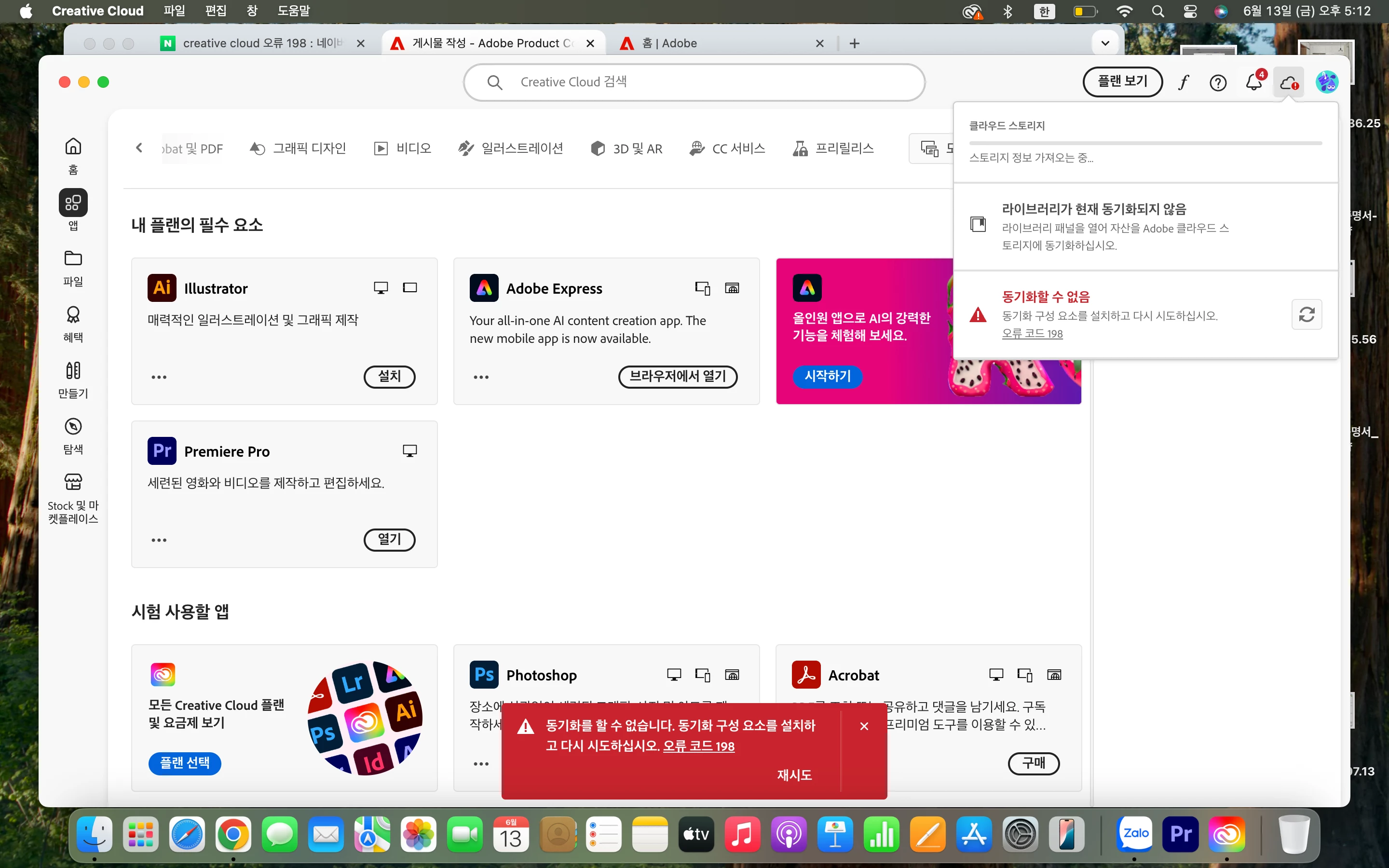
Task: Open the cloud sync status icon
Action: [1289, 82]
